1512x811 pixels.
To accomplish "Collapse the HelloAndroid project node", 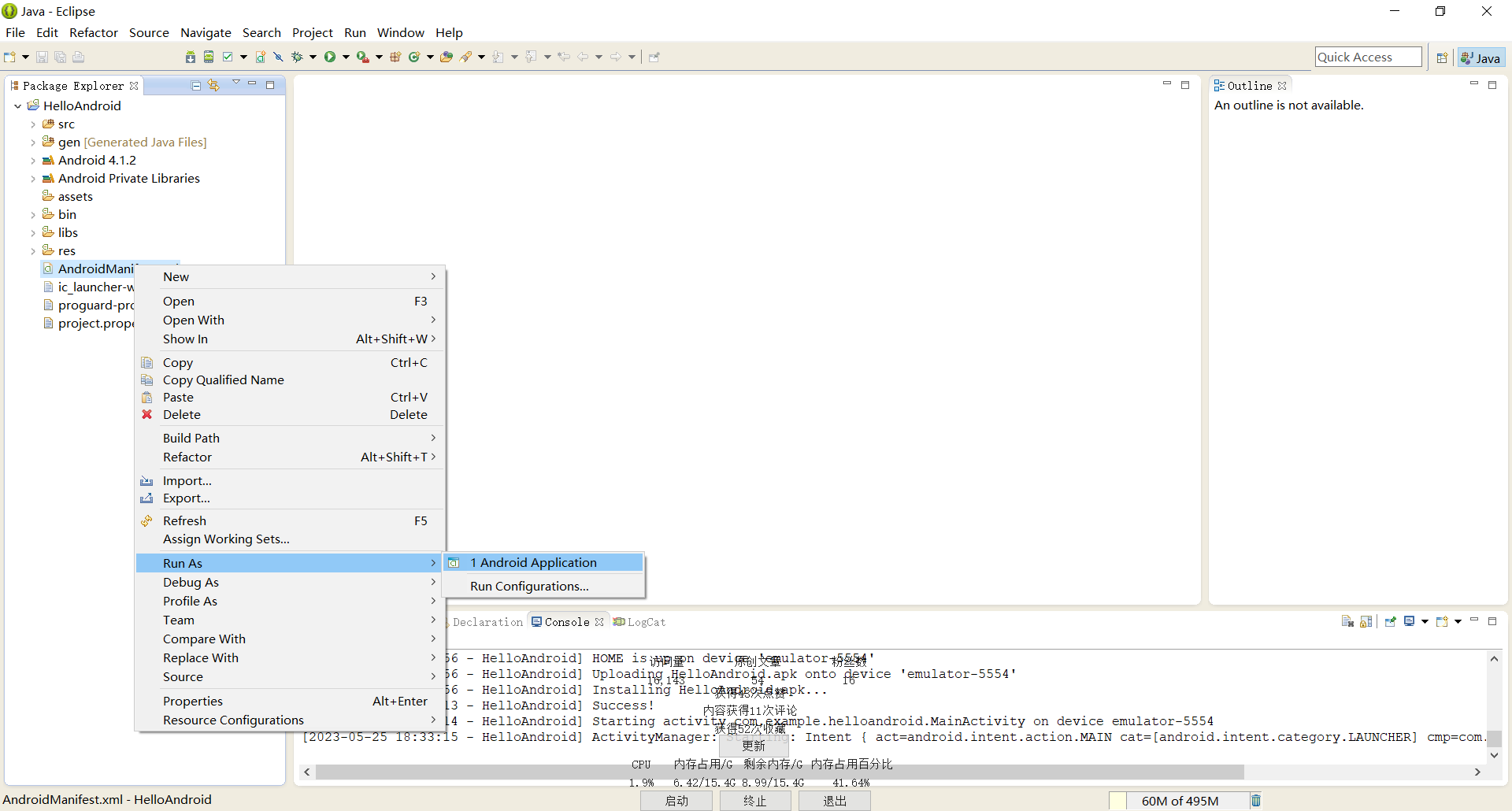I will coord(18,106).
